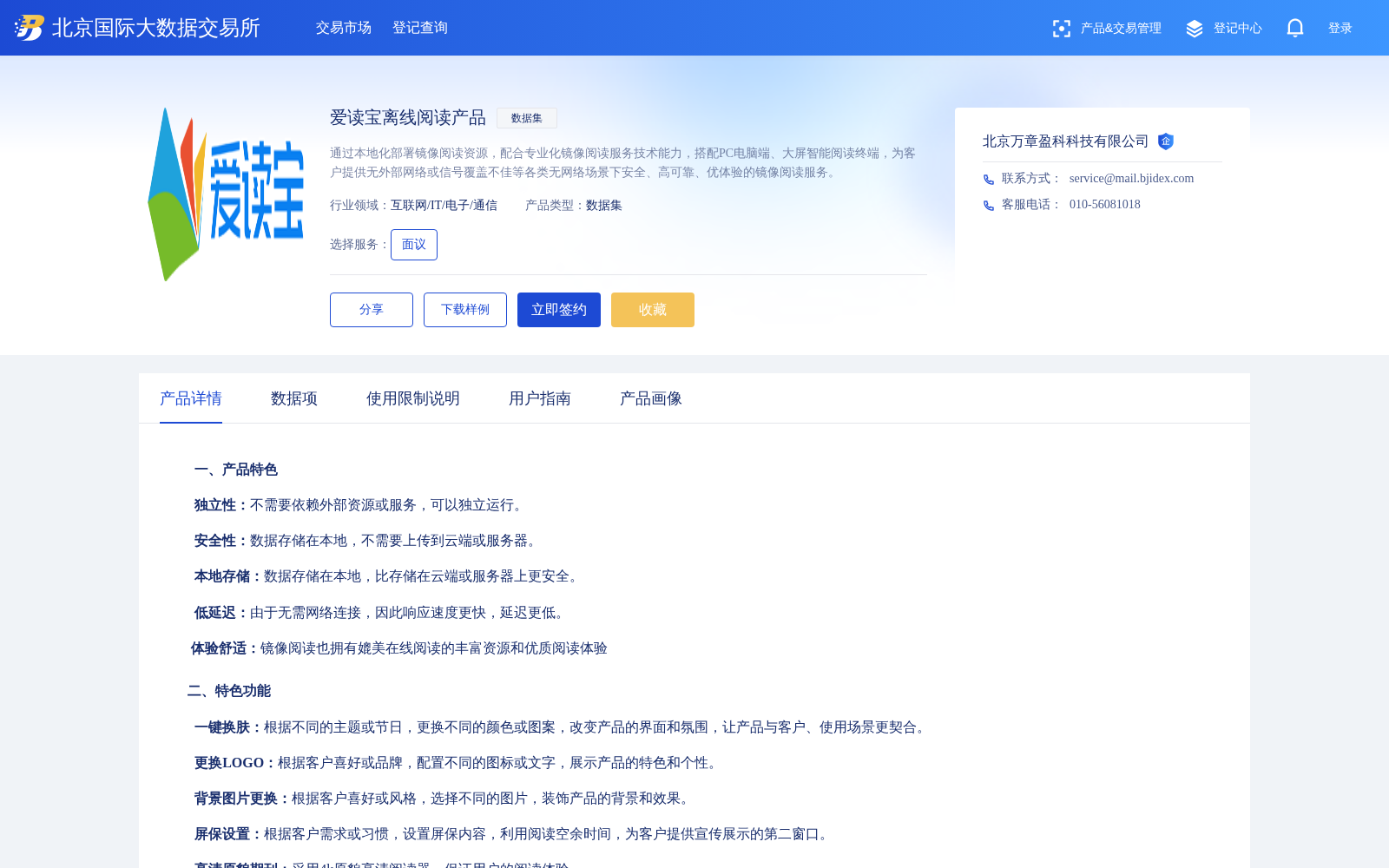
Task: Click the 一键换肤 feature line
Action: 563,727
